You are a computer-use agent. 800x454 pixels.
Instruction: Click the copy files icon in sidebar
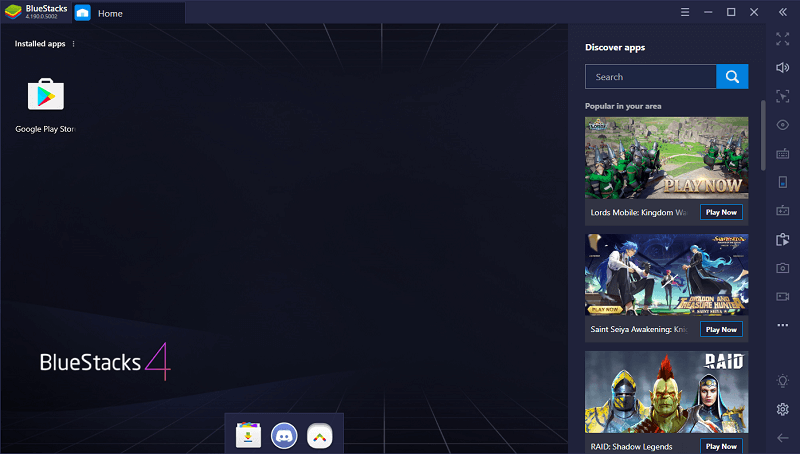(783, 239)
